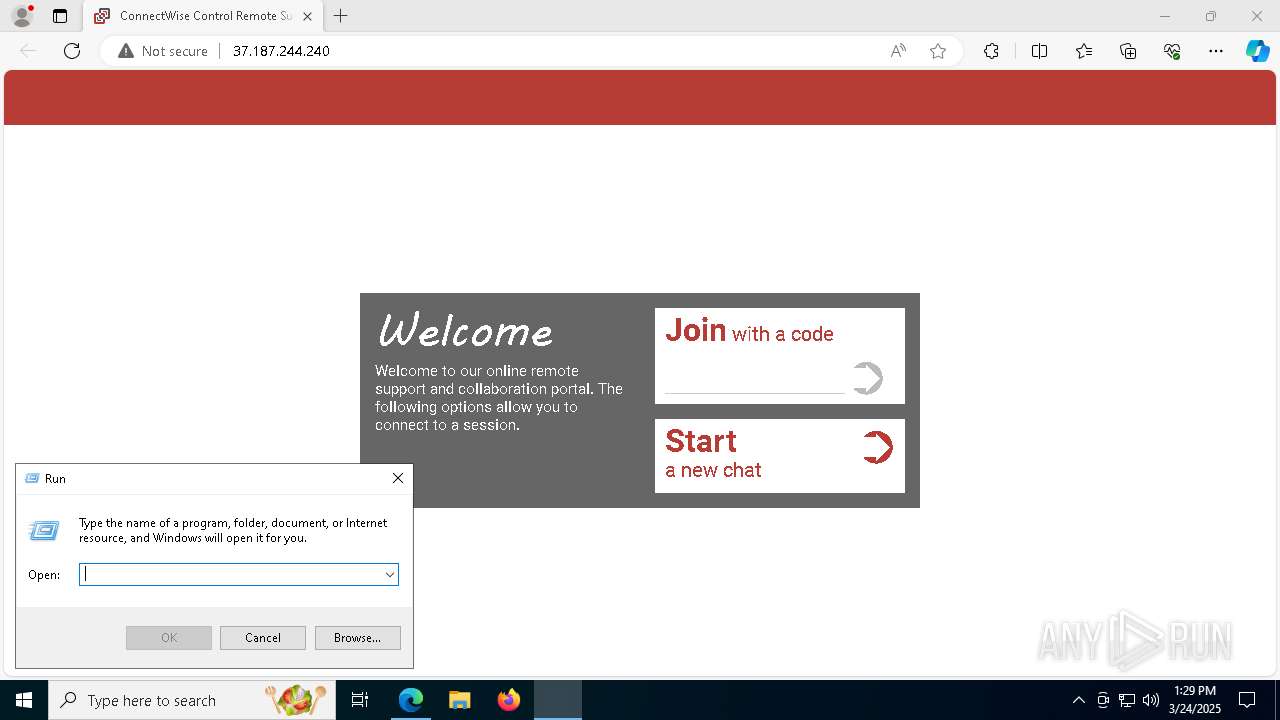Click the taskbar search box

192,700
